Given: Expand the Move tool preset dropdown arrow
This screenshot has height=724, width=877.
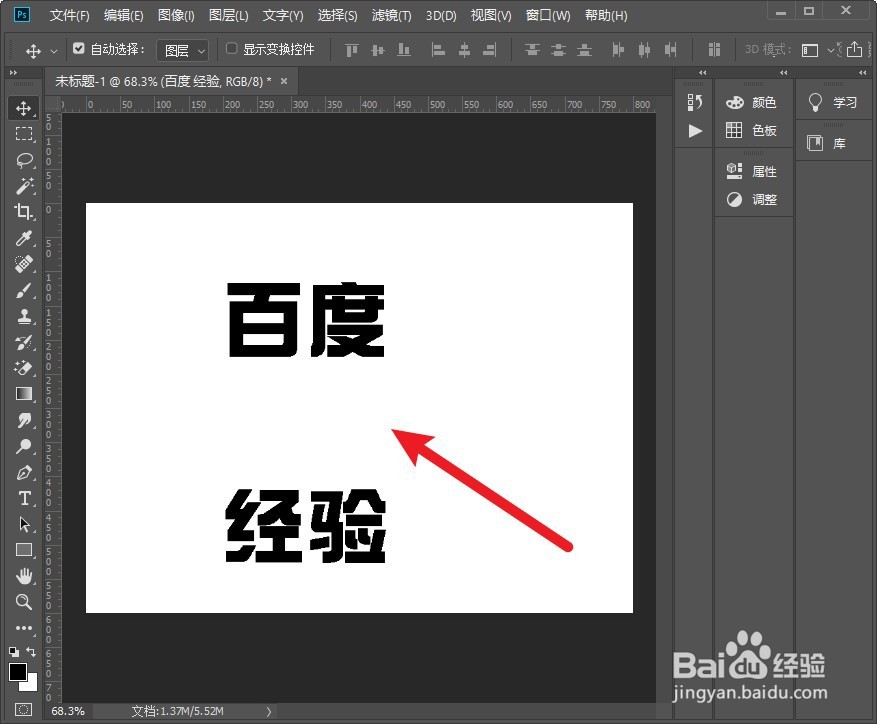Looking at the screenshot, I should point(54,51).
